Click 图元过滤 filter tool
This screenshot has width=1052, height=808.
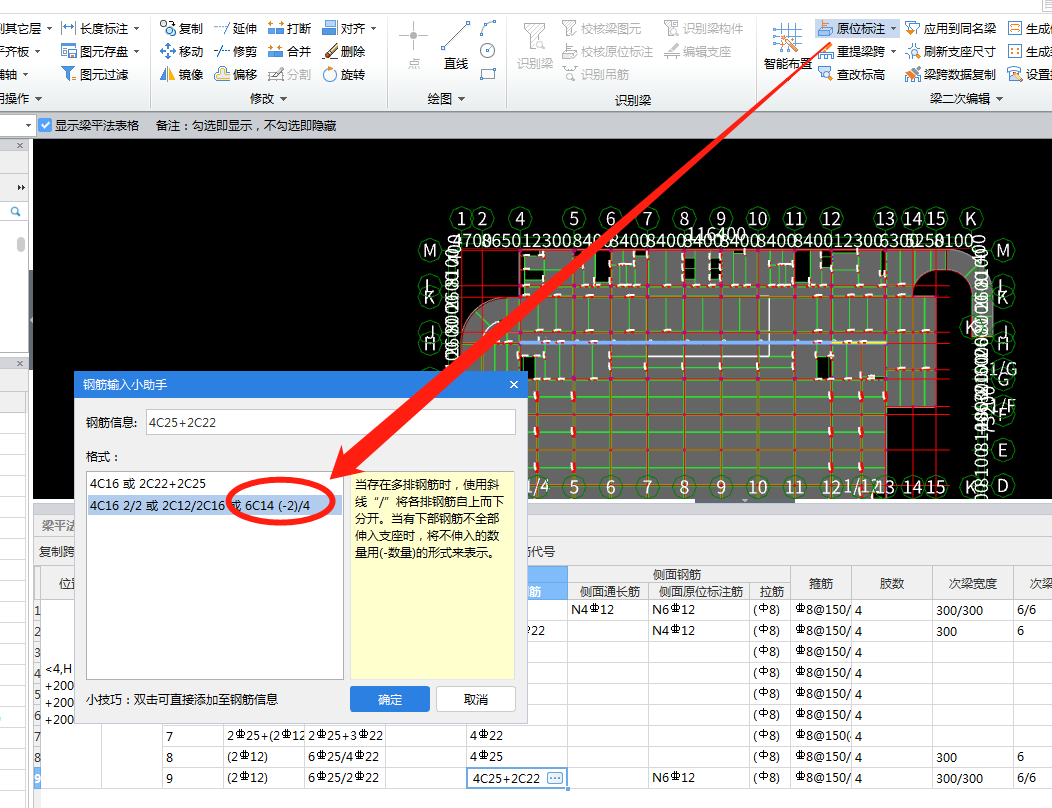coord(95,74)
